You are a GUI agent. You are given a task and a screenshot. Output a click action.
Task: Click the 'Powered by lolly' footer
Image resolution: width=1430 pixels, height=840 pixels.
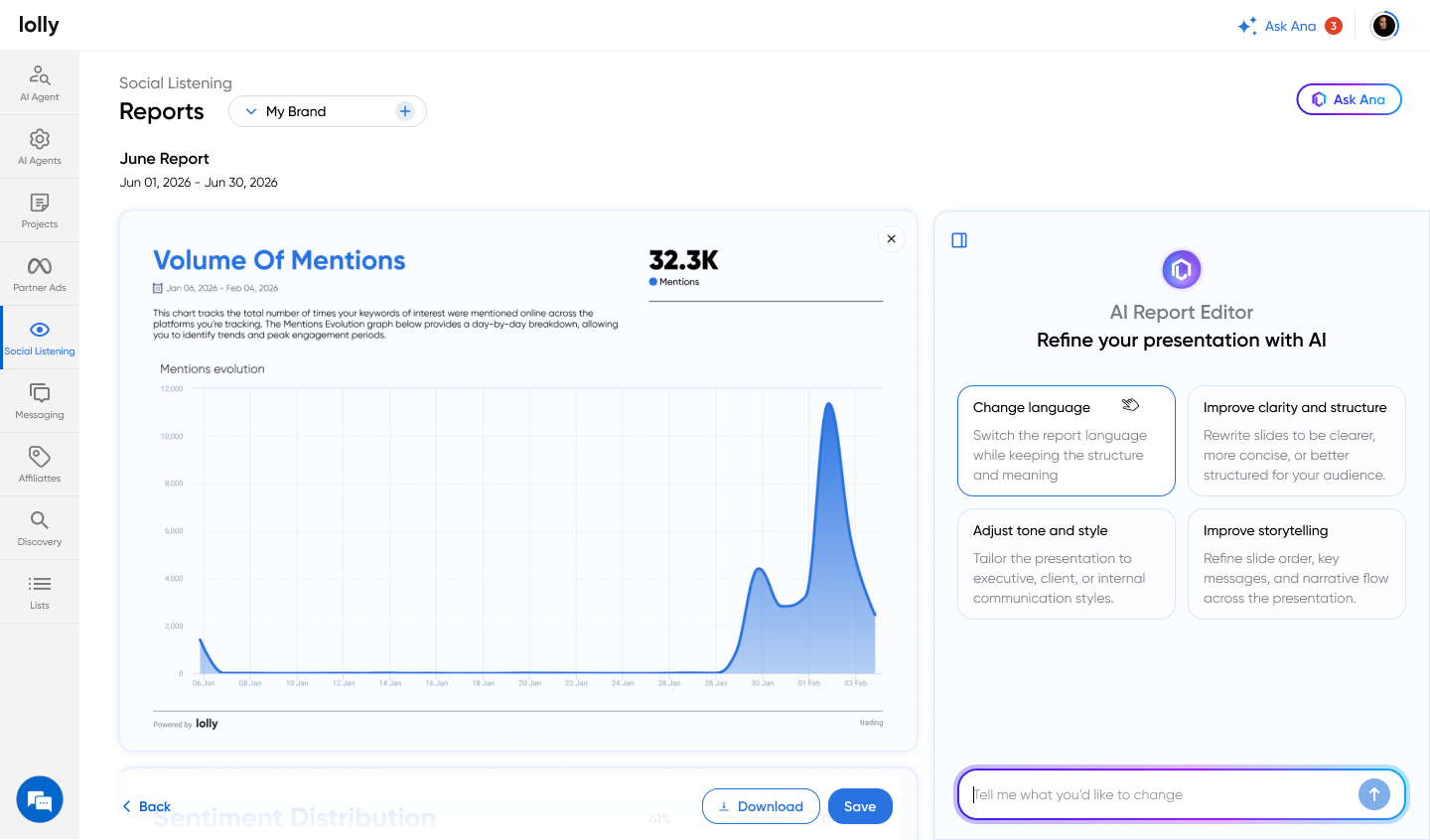coord(186,724)
